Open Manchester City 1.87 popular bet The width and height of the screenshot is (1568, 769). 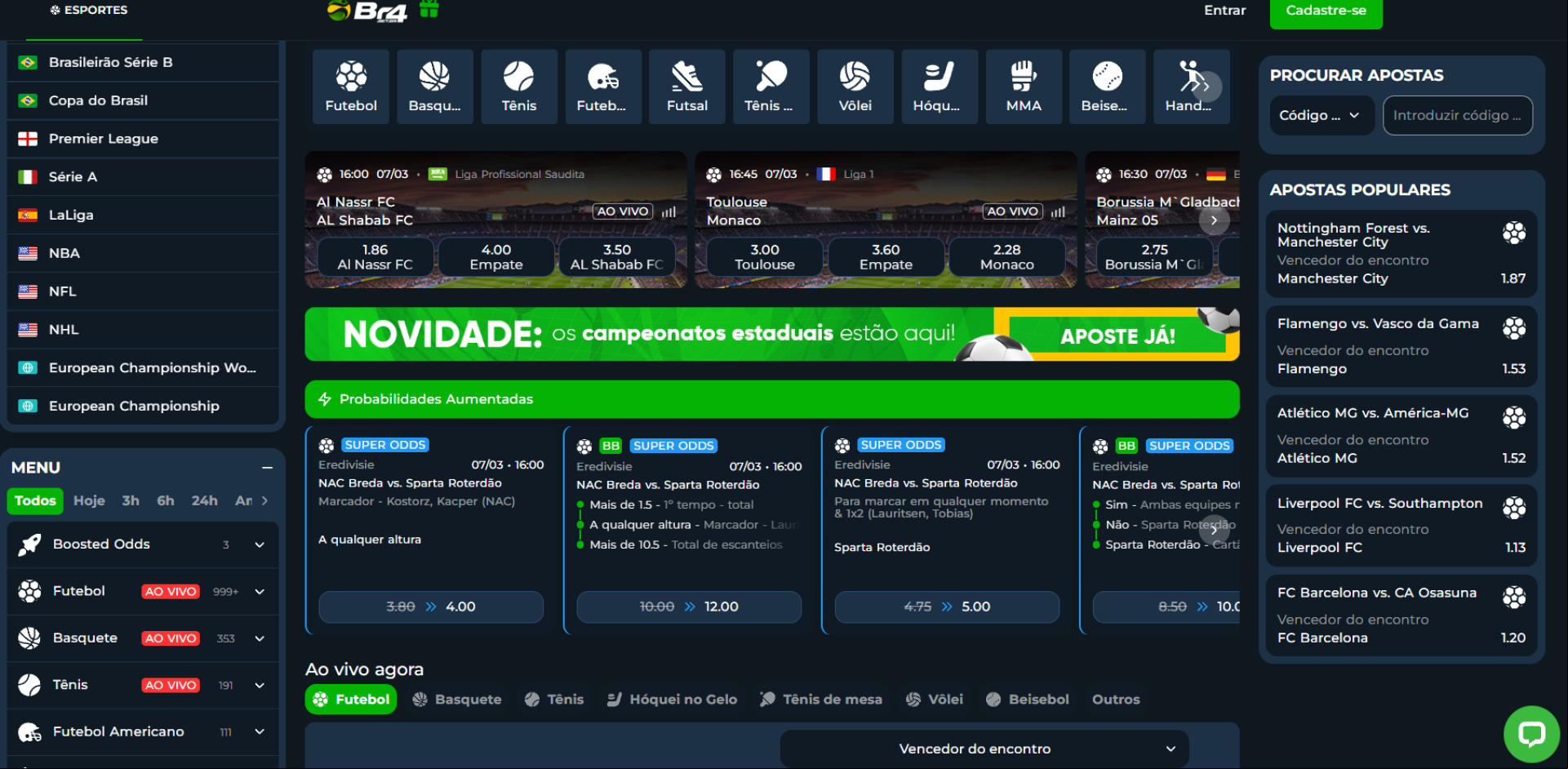point(1401,254)
